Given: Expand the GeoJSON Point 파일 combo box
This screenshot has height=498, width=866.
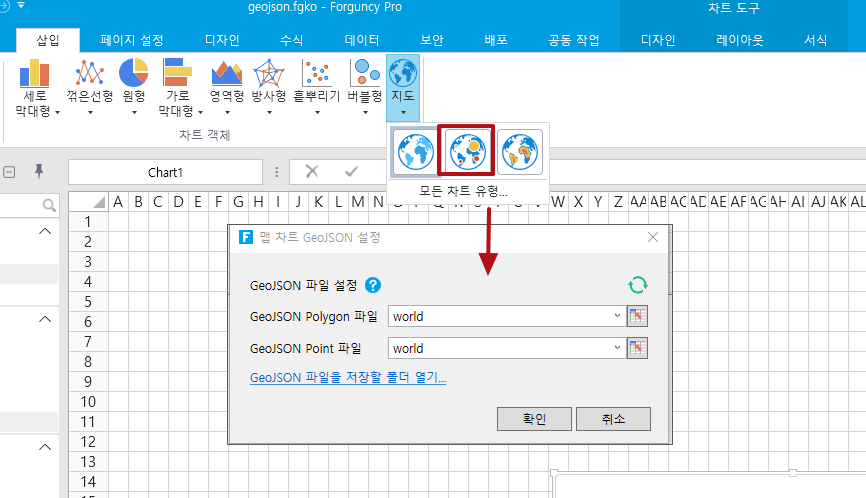Looking at the screenshot, I should (616, 349).
